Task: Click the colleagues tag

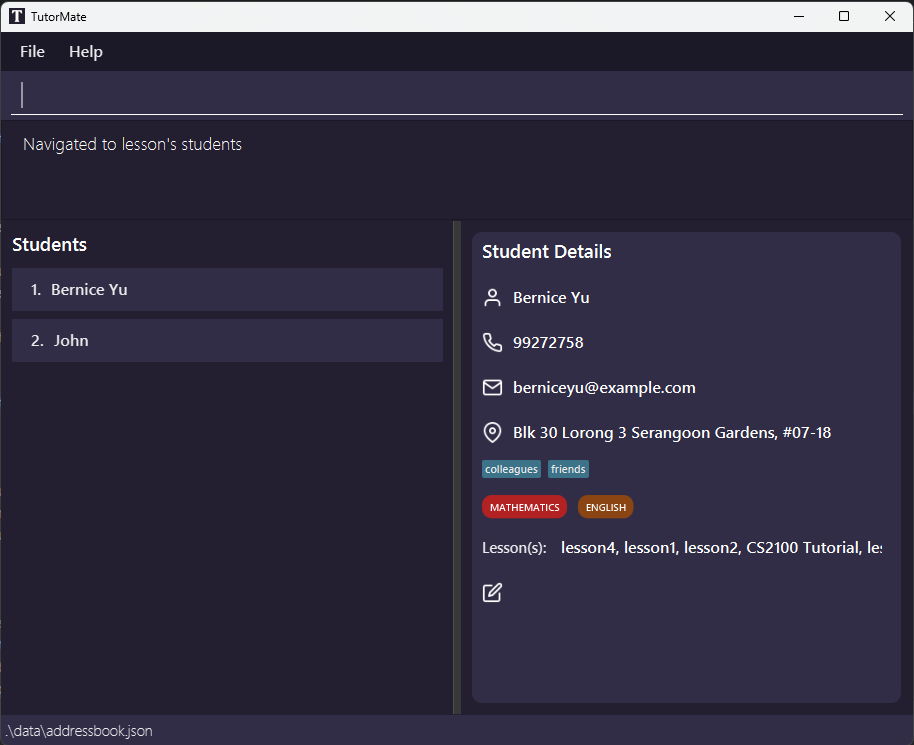Action: [x=511, y=469]
